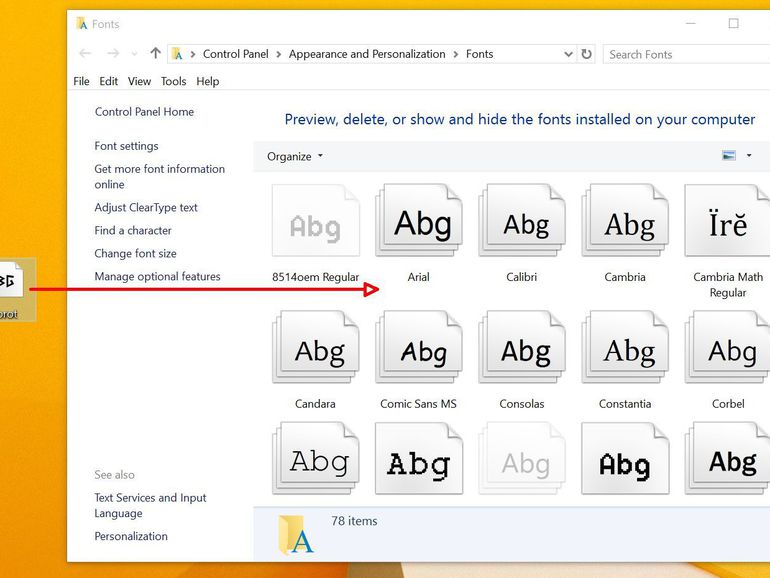Click the Fonts folder icon in details pane
Screen dimensions: 770x578
click(x=296, y=535)
